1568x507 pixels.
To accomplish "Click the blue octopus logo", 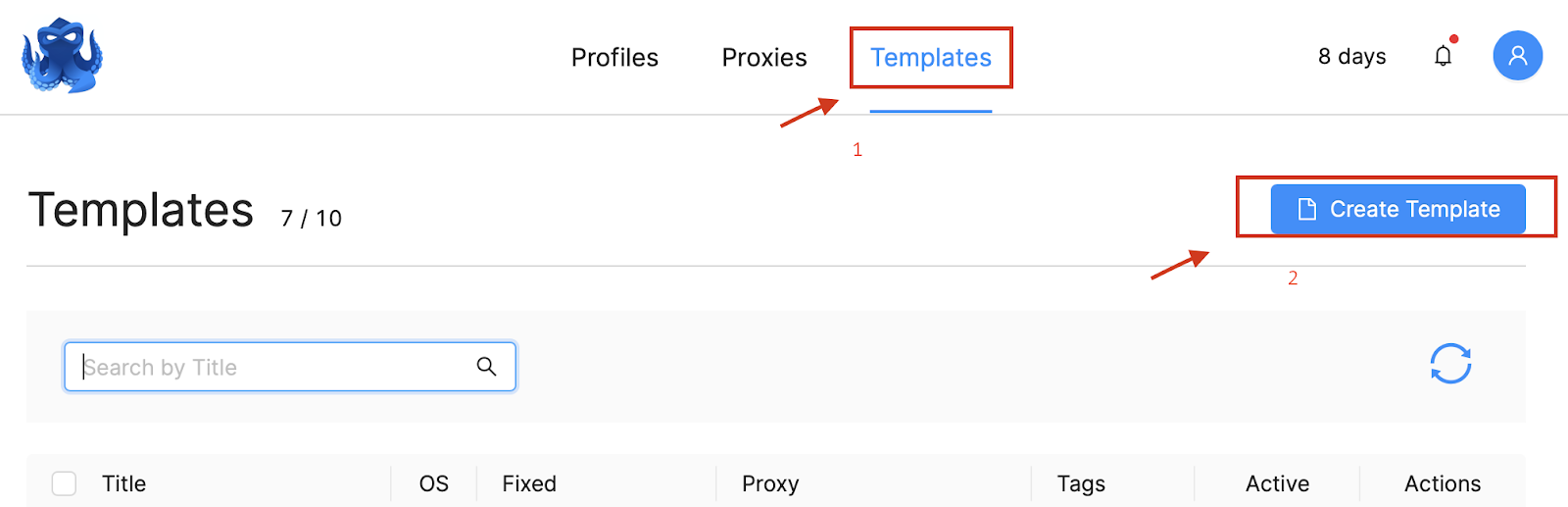I will click(x=62, y=56).
